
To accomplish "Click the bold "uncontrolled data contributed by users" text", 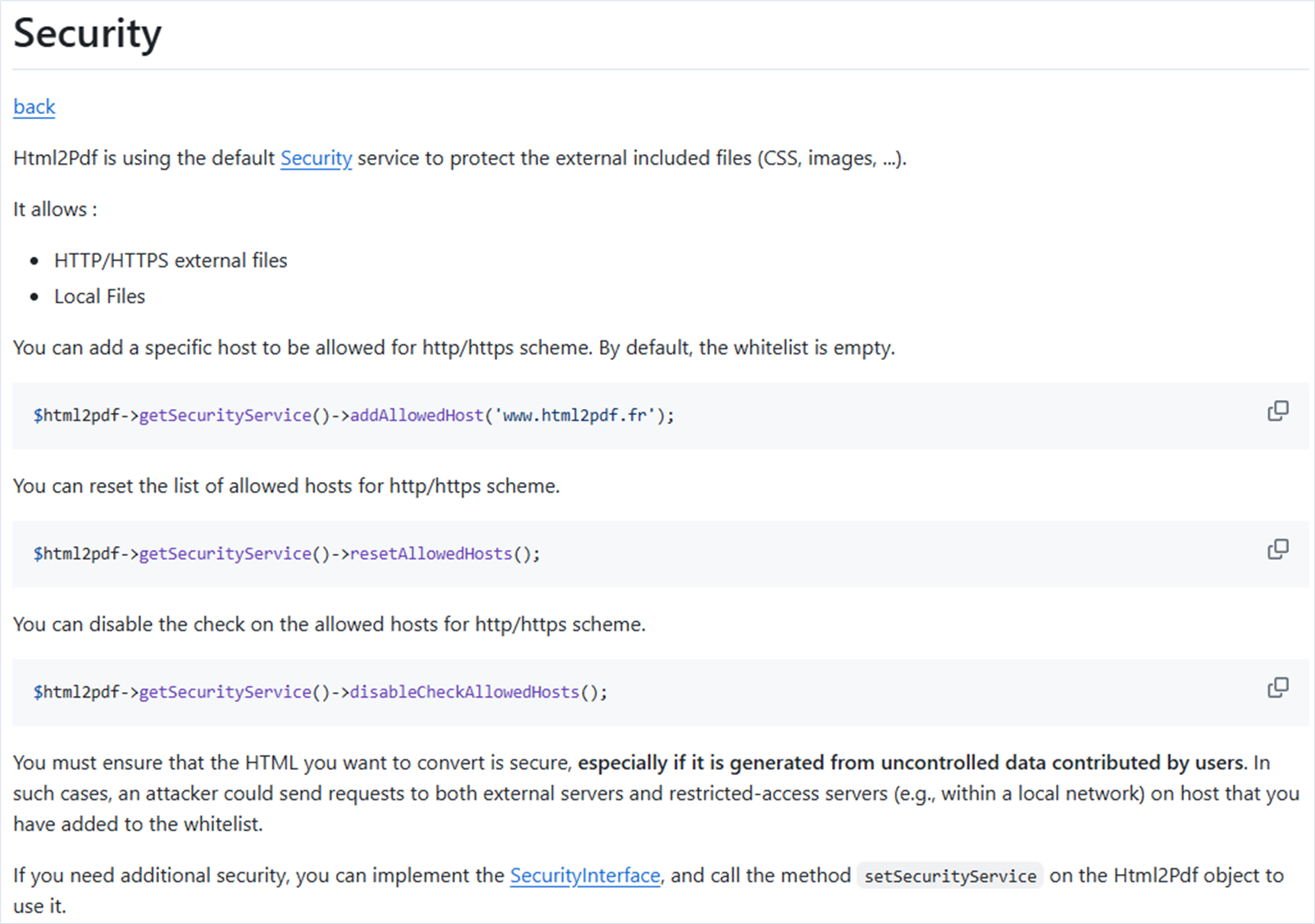I will pyautogui.click(x=910, y=763).
